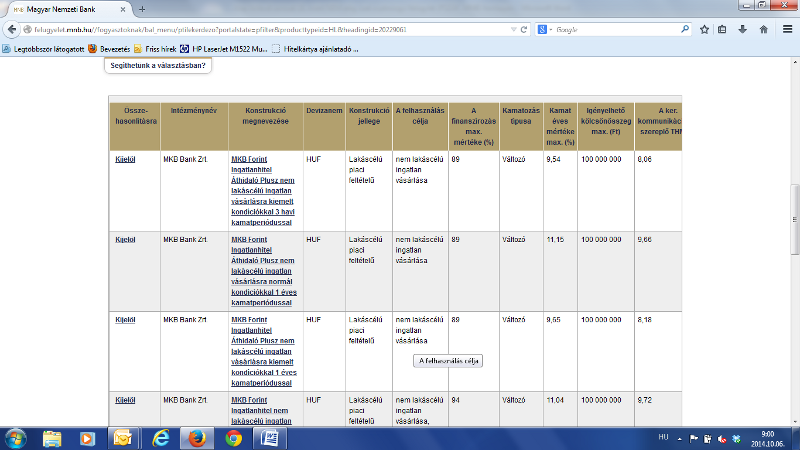800x450 pixels.
Task: Open a new tab with the plus button
Action: click(142, 9)
